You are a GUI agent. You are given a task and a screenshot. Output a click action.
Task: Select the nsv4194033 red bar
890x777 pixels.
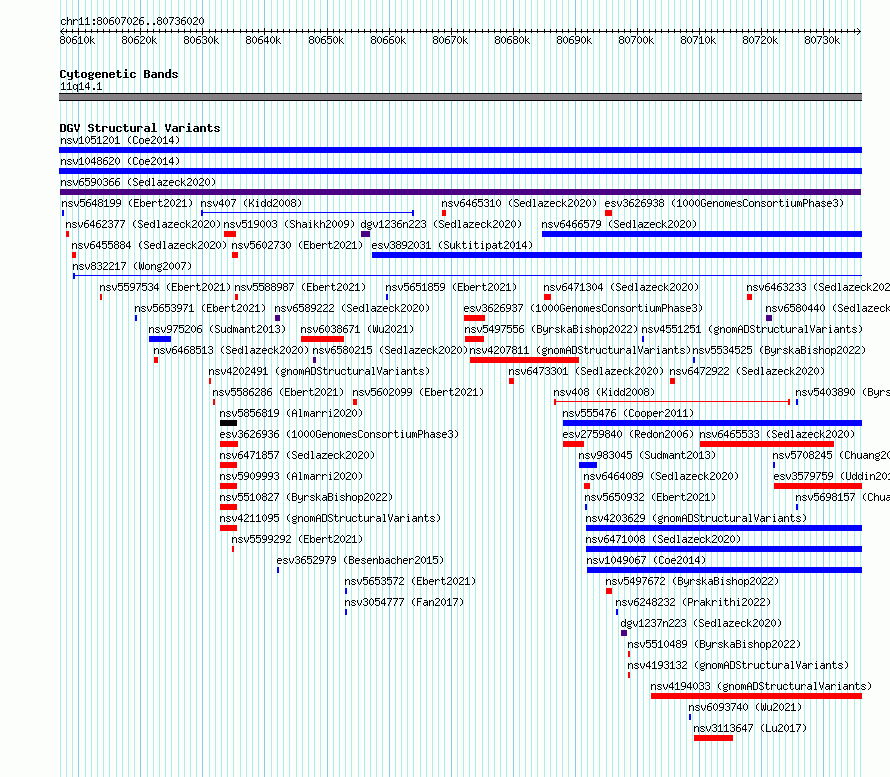click(757, 696)
